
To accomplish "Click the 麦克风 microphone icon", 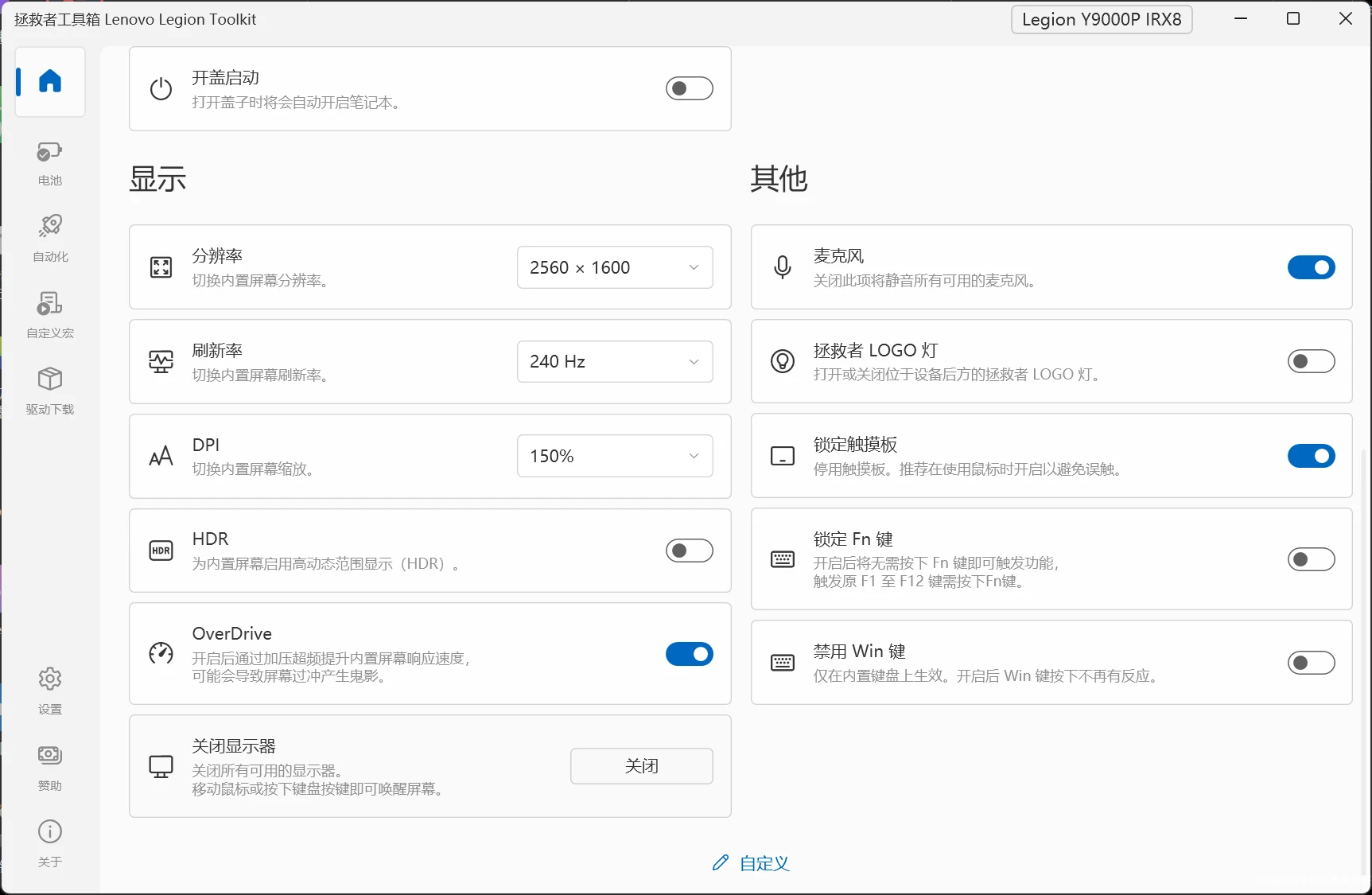I will (783, 267).
